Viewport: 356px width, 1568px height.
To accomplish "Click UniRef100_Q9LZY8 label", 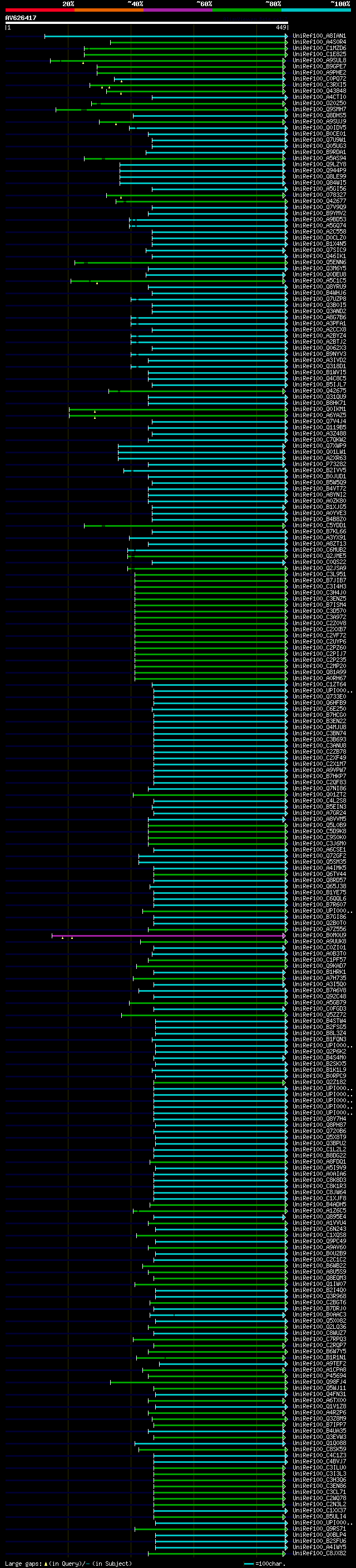I will click(x=319, y=164).
